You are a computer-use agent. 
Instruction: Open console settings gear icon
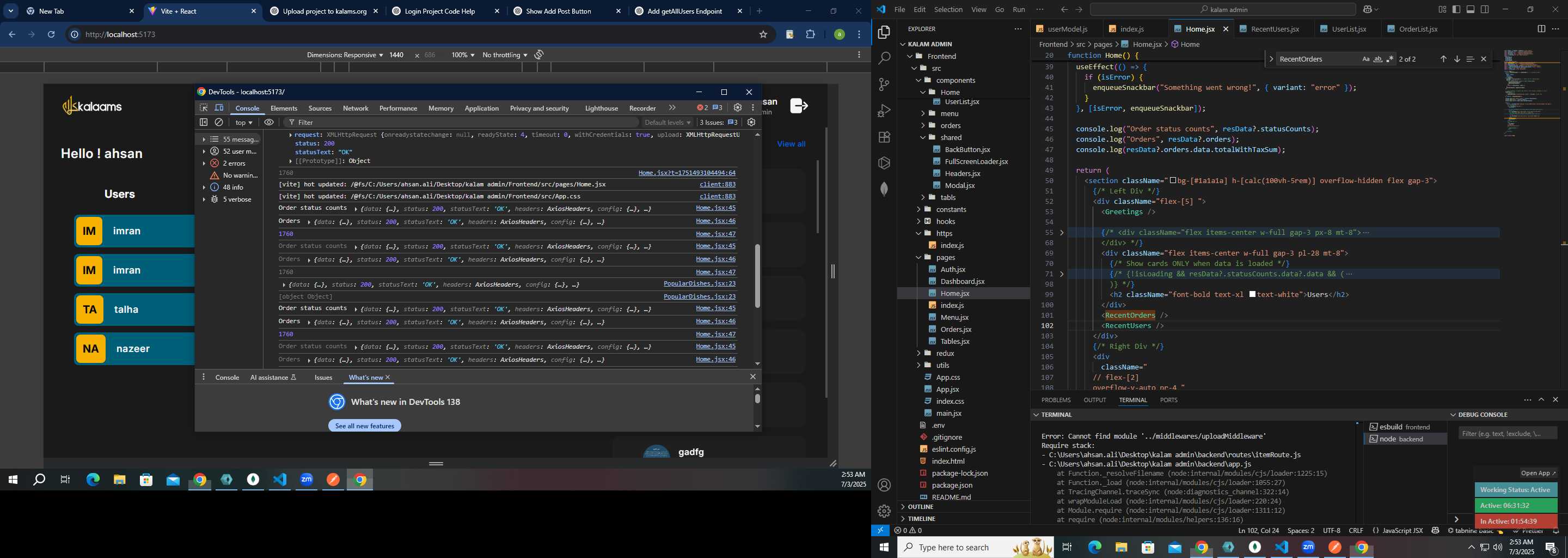751,123
